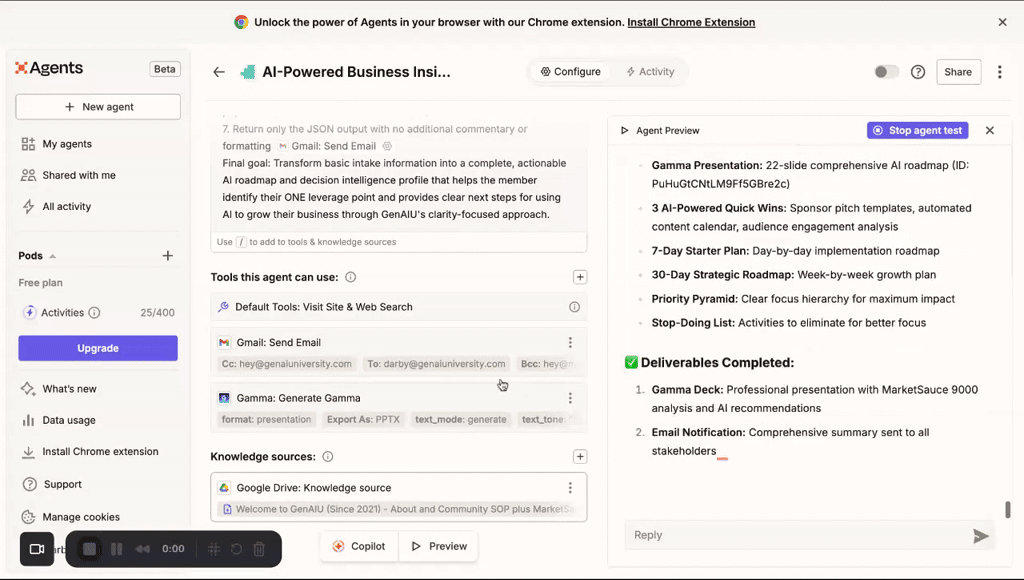Create a New agent

(98, 106)
